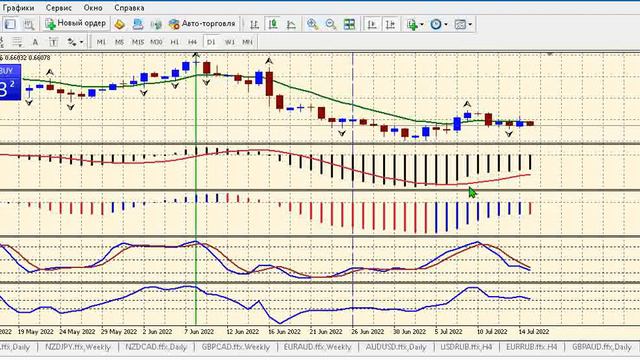This screenshot has width=640, height=360.
Task: Switch to Japanese candlesticks display
Action: (x=273, y=24)
